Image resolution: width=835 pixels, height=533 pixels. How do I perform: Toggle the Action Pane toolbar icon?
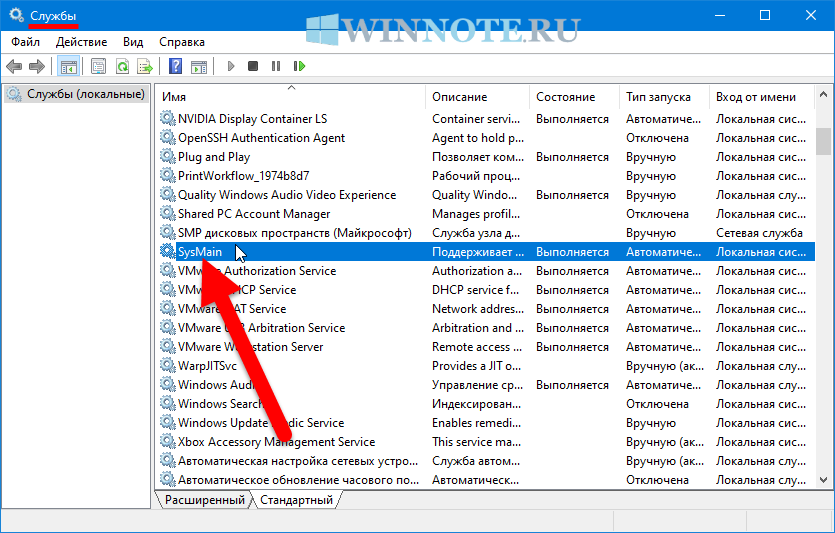[199, 67]
